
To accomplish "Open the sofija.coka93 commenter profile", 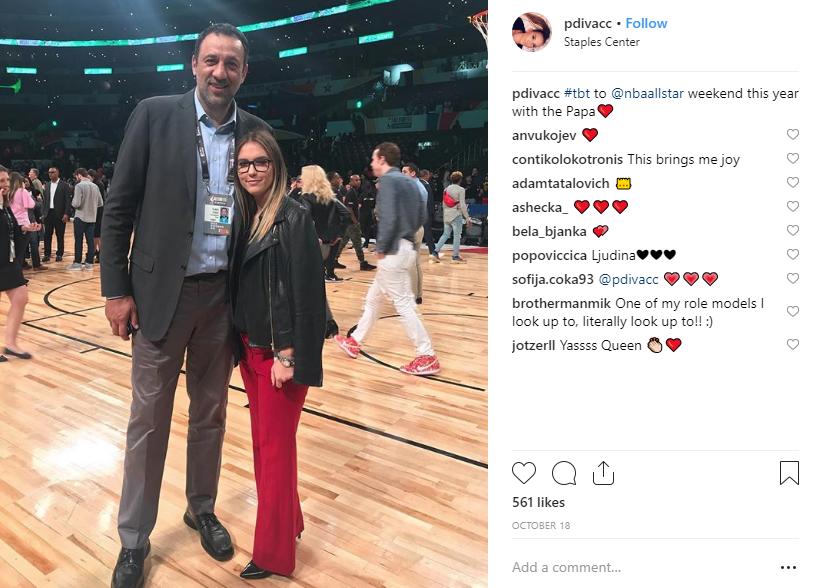I will coord(552,279).
